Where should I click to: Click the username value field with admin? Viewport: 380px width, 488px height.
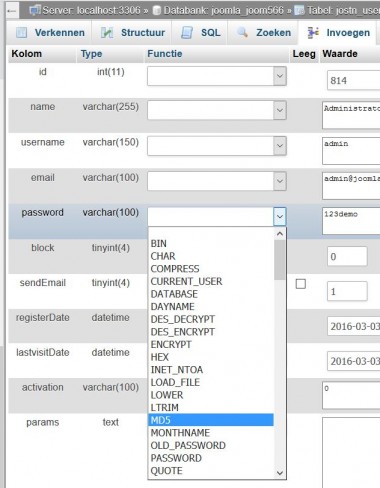[351, 151]
